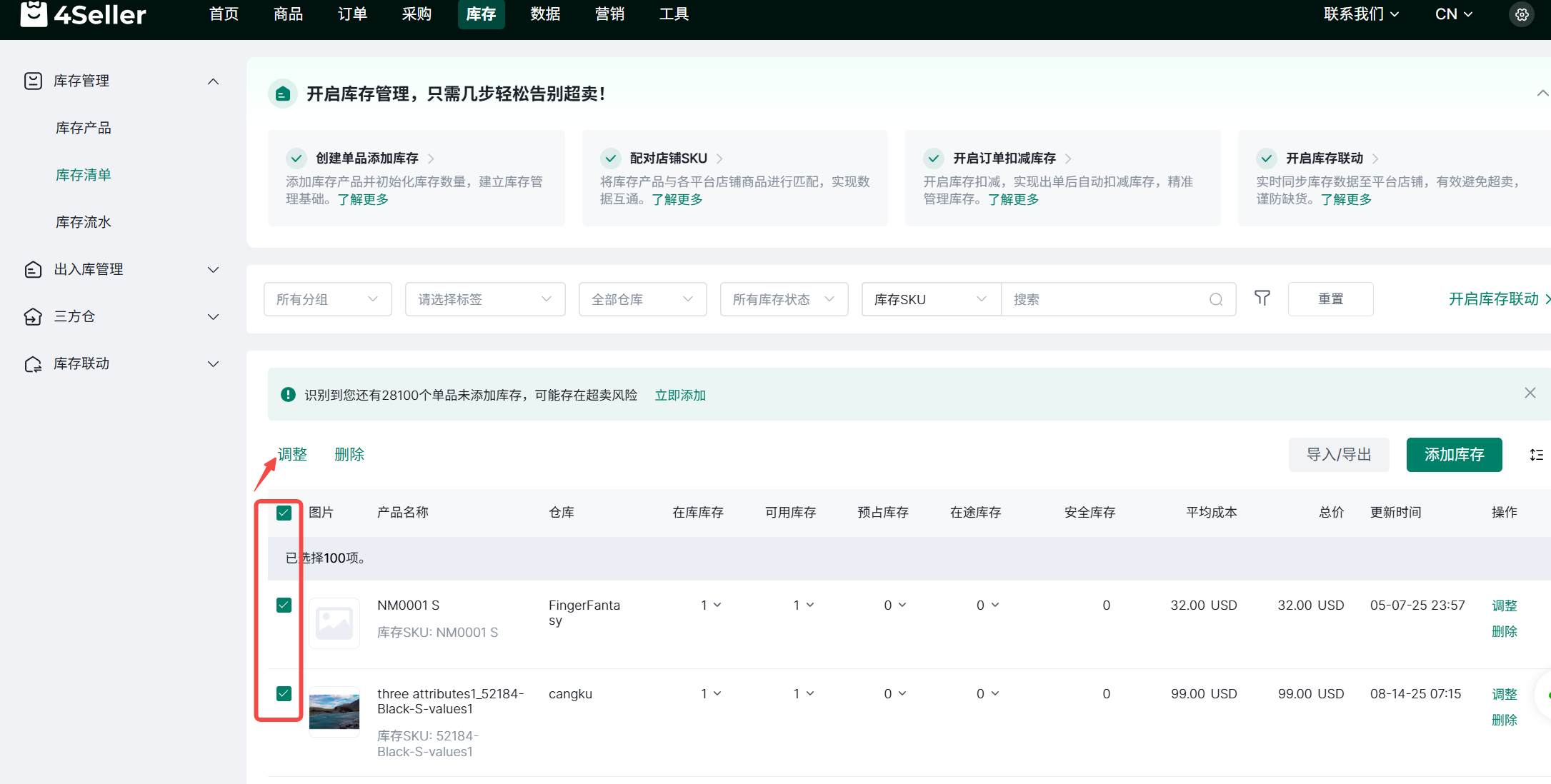
Task: Open the 全部仓库 warehouse dropdown
Action: 642,299
